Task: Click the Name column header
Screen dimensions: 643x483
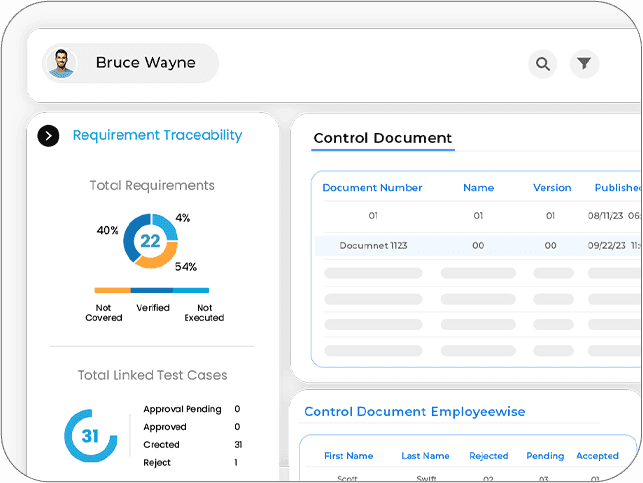Action: (478, 188)
